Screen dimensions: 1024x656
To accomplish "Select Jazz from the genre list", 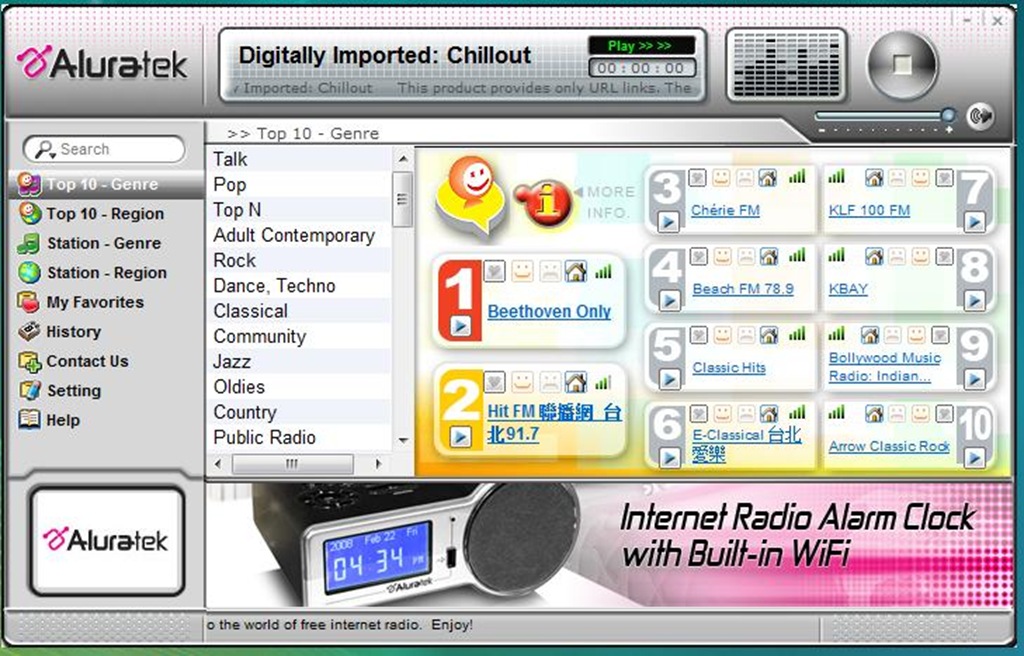I will 232,362.
